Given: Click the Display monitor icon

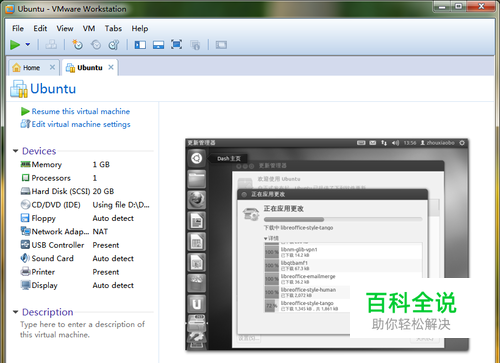Looking at the screenshot, I should click(x=25, y=285).
